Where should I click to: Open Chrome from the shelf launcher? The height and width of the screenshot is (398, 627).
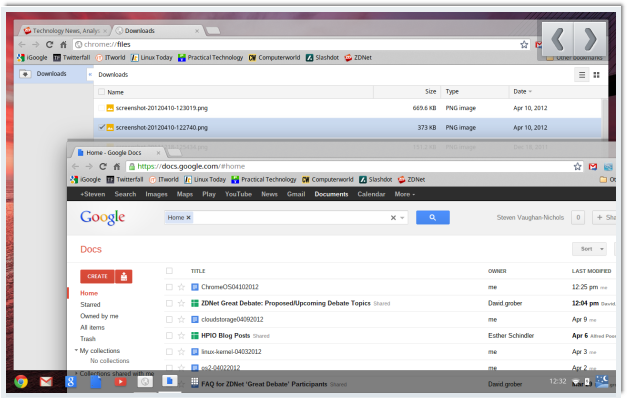click(x=21, y=382)
